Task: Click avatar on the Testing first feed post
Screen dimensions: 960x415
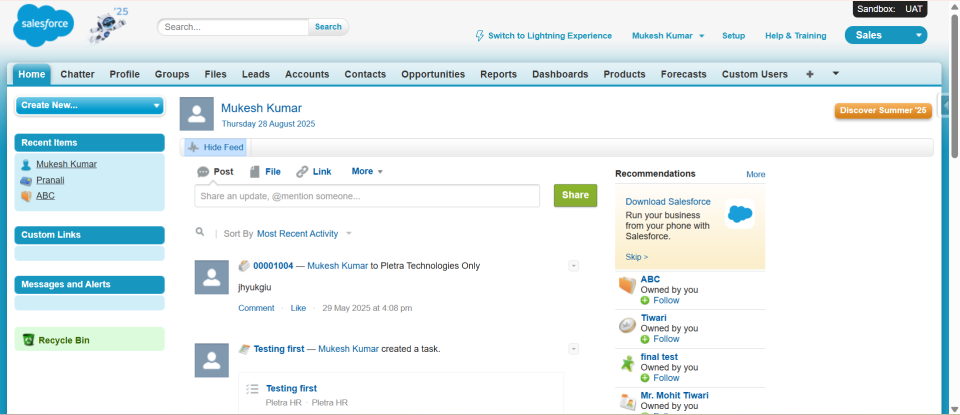Action: click(211, 360)
